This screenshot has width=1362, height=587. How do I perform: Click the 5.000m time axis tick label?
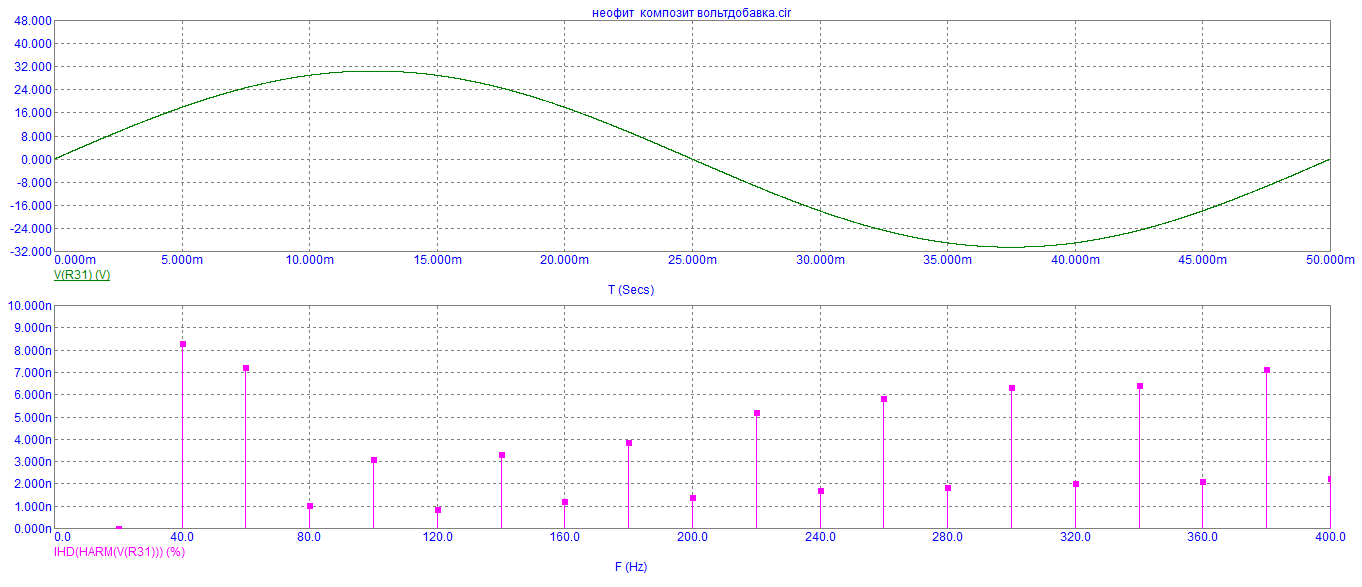(181, 260)
